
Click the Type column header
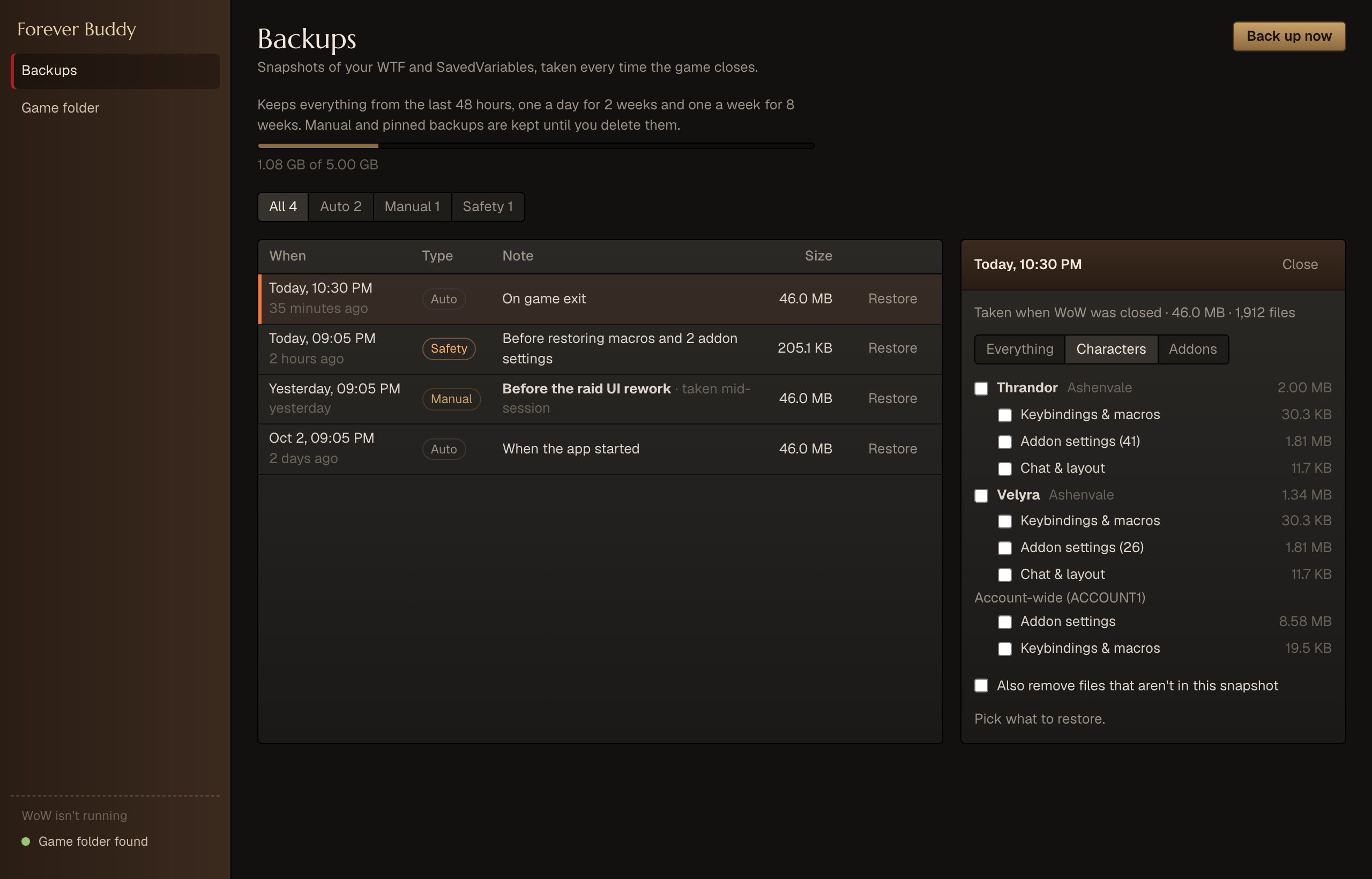tap(437, 256)
